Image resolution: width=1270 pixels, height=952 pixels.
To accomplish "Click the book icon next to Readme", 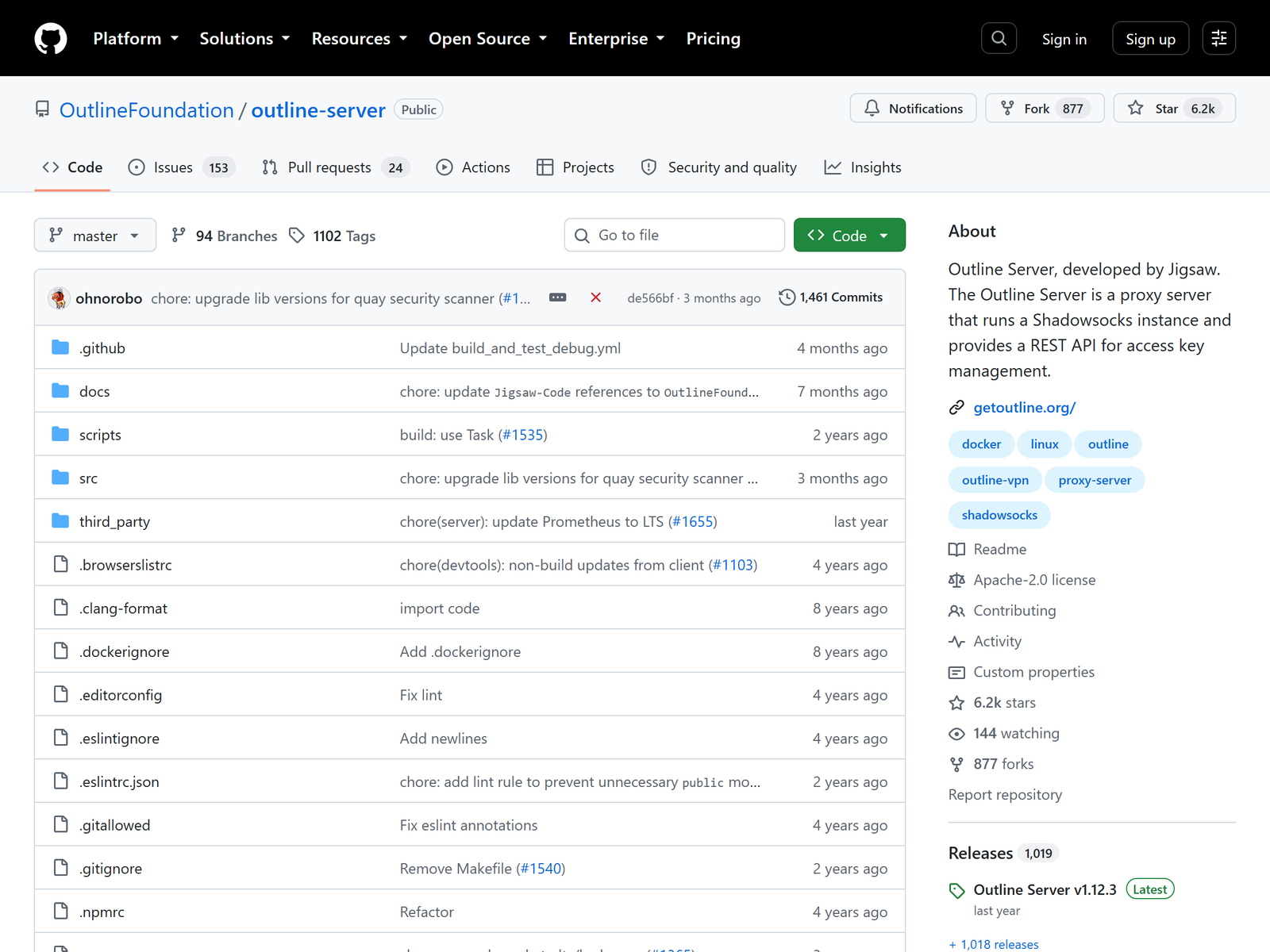I will (956, 550).
